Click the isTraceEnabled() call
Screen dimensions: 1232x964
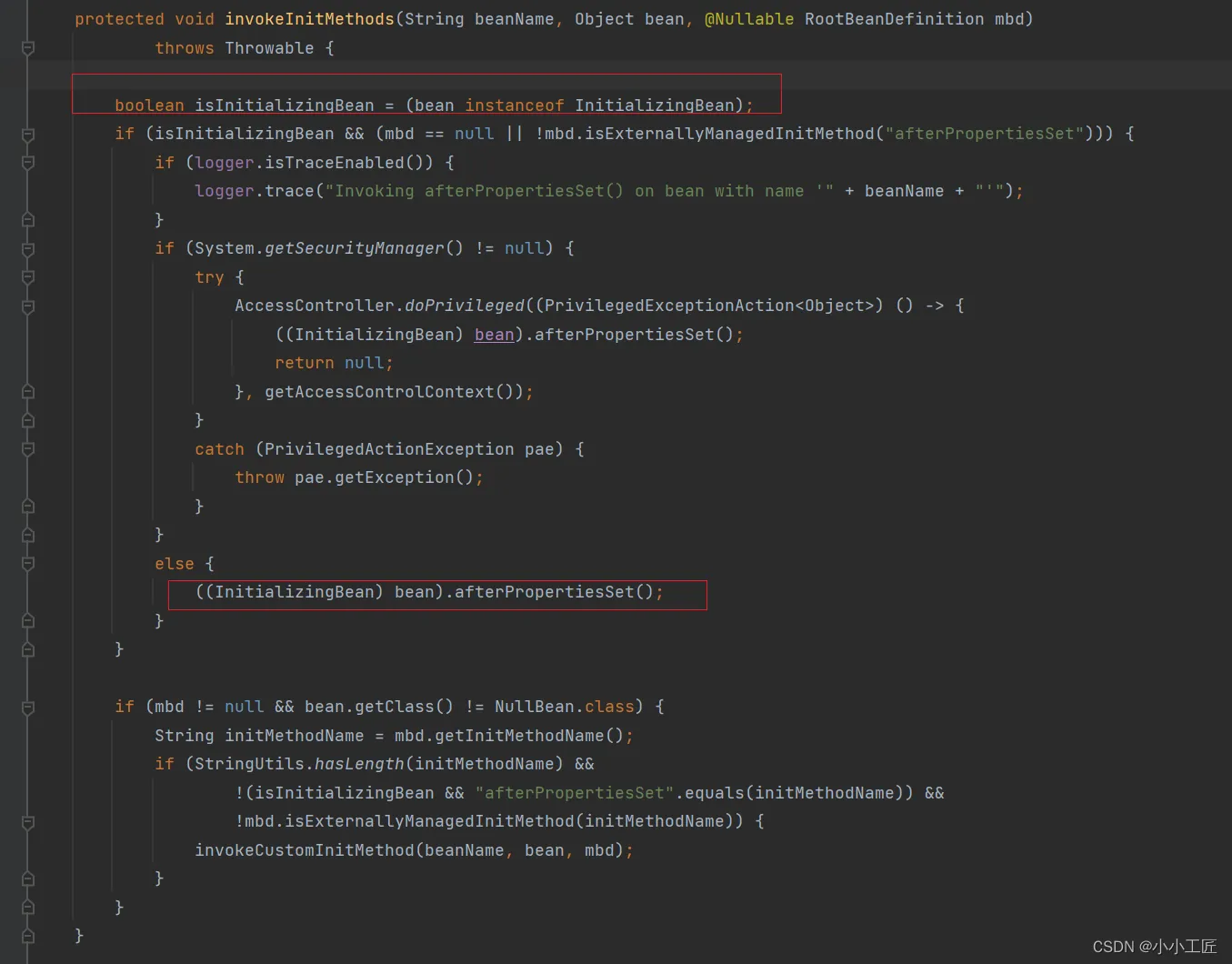(349, 163)
